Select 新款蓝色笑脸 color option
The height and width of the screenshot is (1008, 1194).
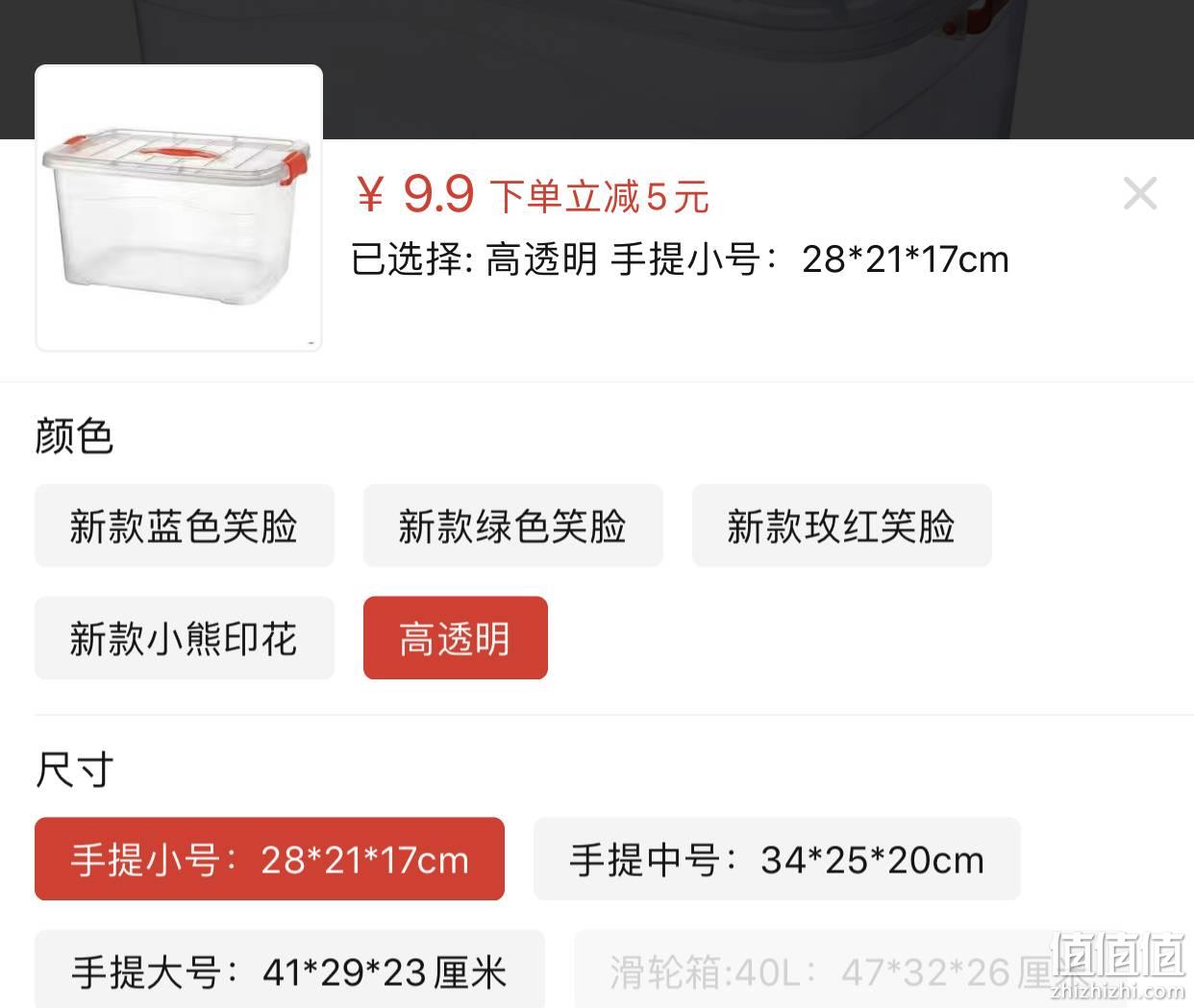pyautogui.click(x=185, y=526)
